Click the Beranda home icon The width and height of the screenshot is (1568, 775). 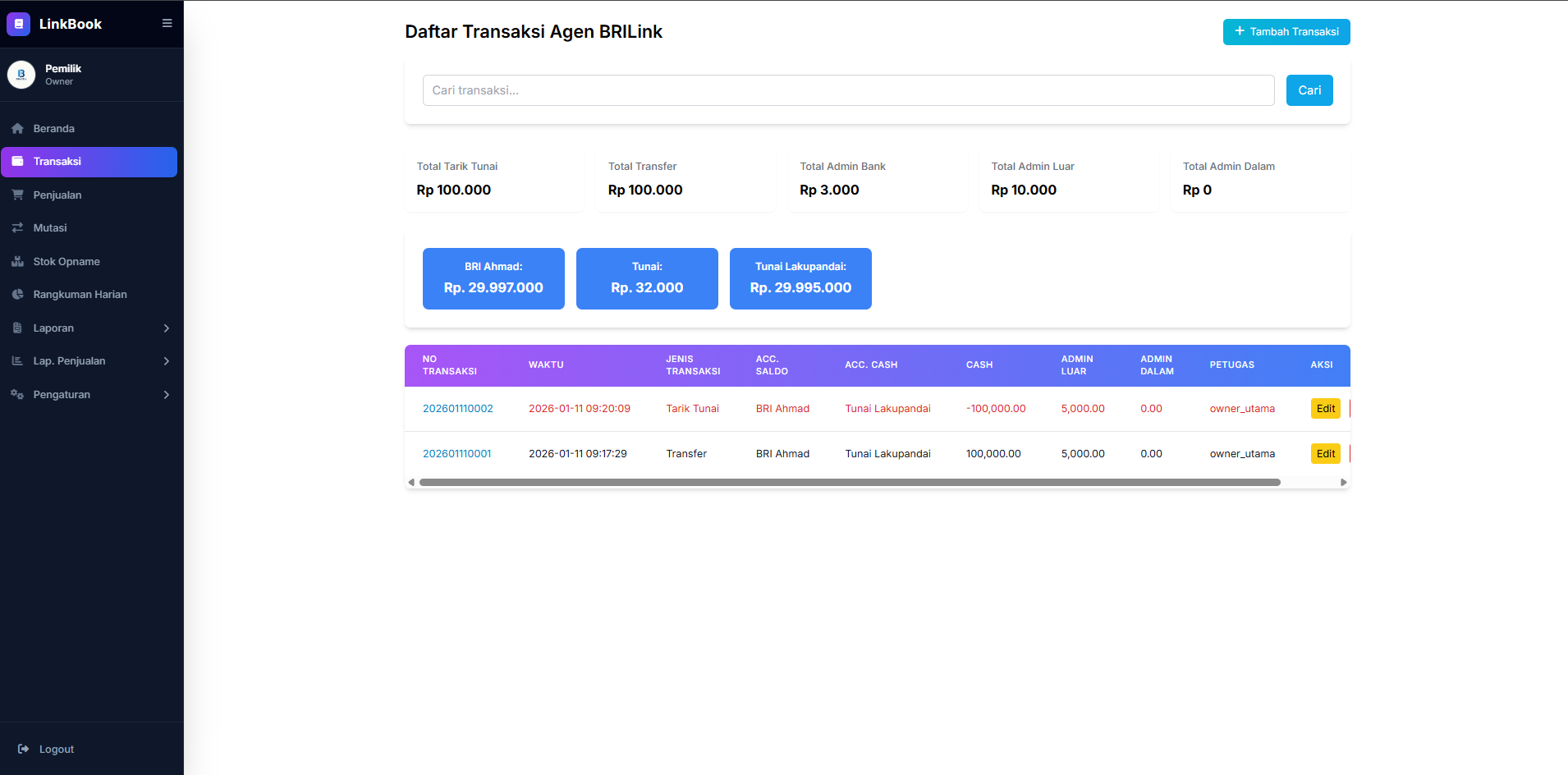(17, 129)
